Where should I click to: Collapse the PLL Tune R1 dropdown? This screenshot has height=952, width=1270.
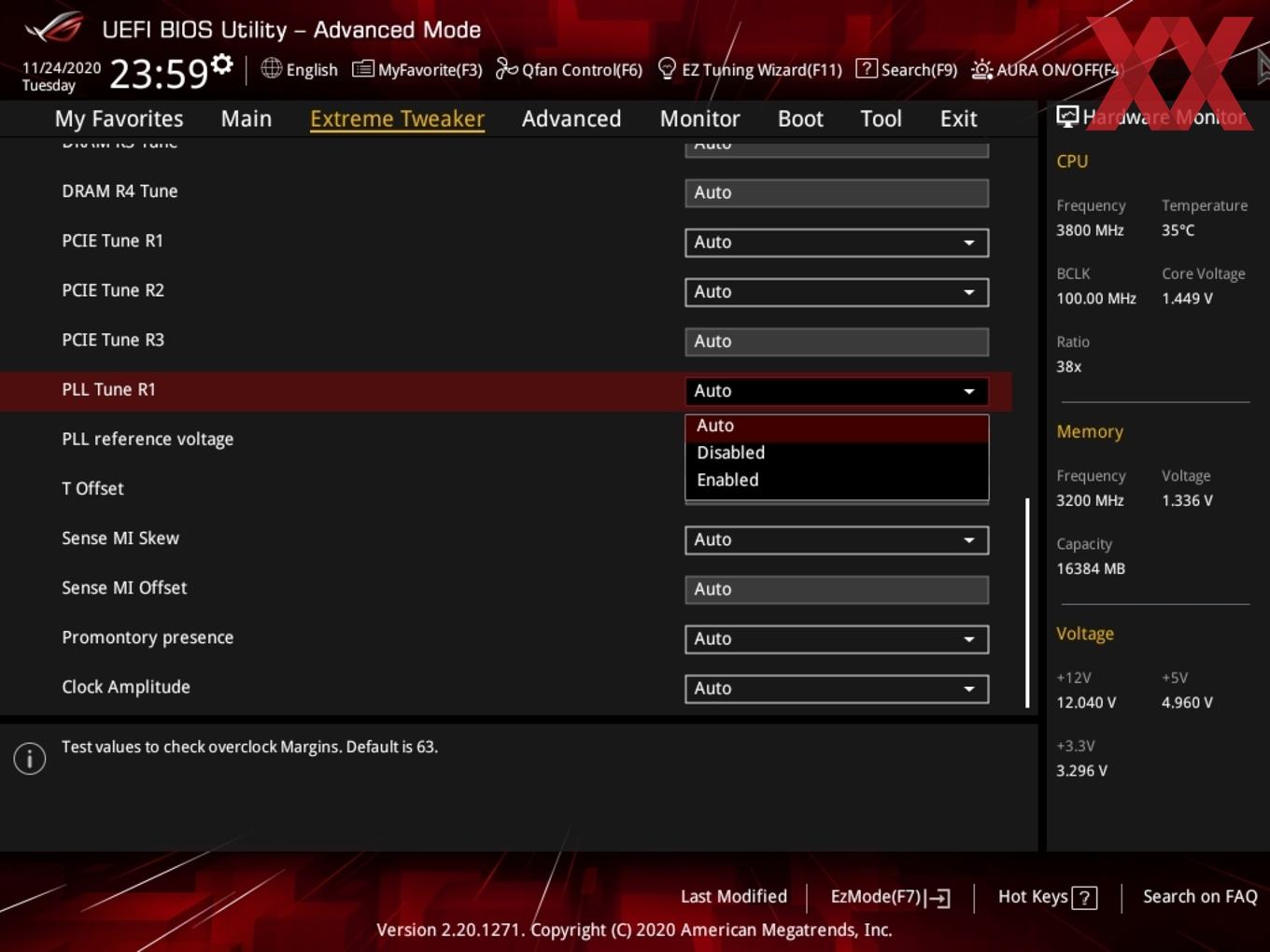[x=837, y=391]
